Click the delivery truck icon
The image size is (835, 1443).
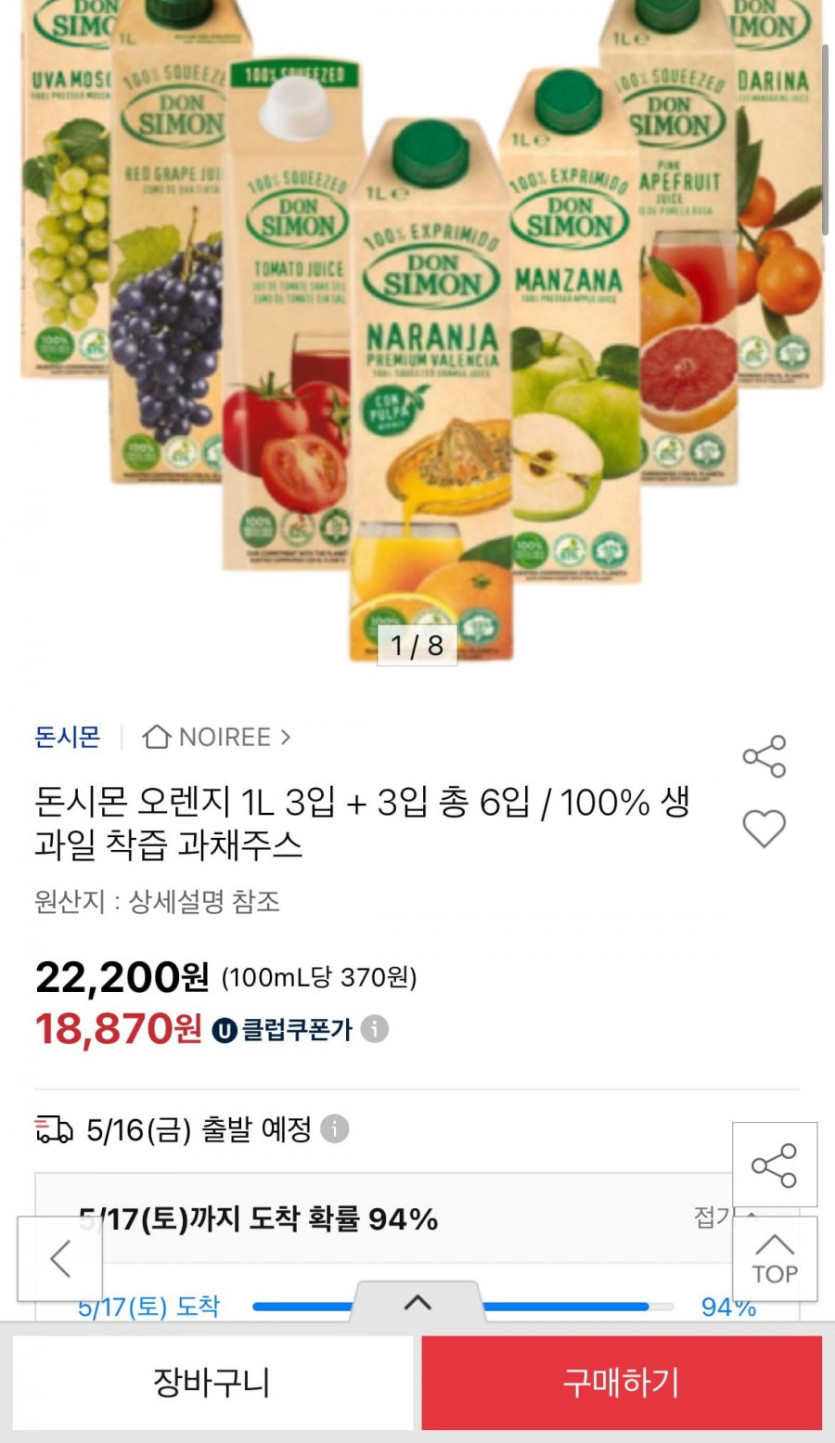[x=54, y=1129]
